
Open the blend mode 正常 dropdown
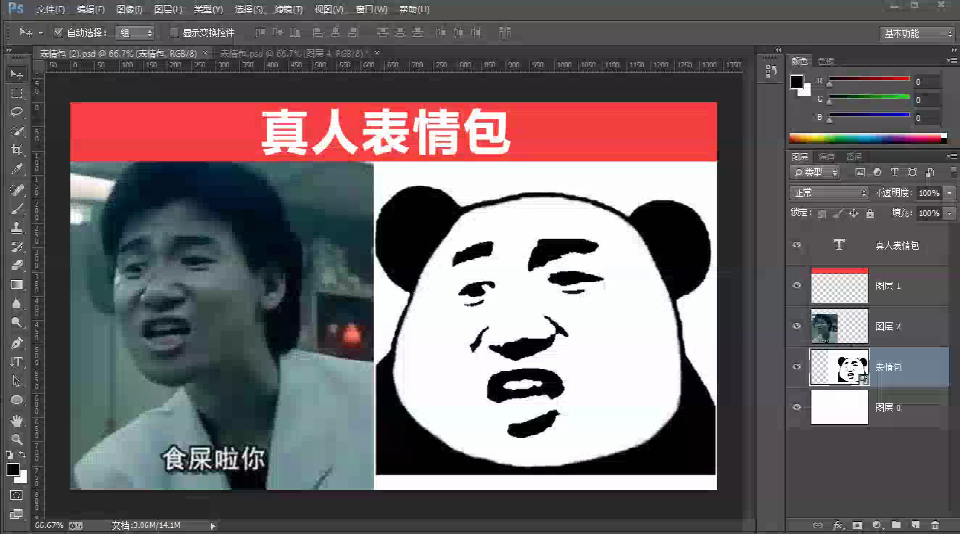[829, 193]
